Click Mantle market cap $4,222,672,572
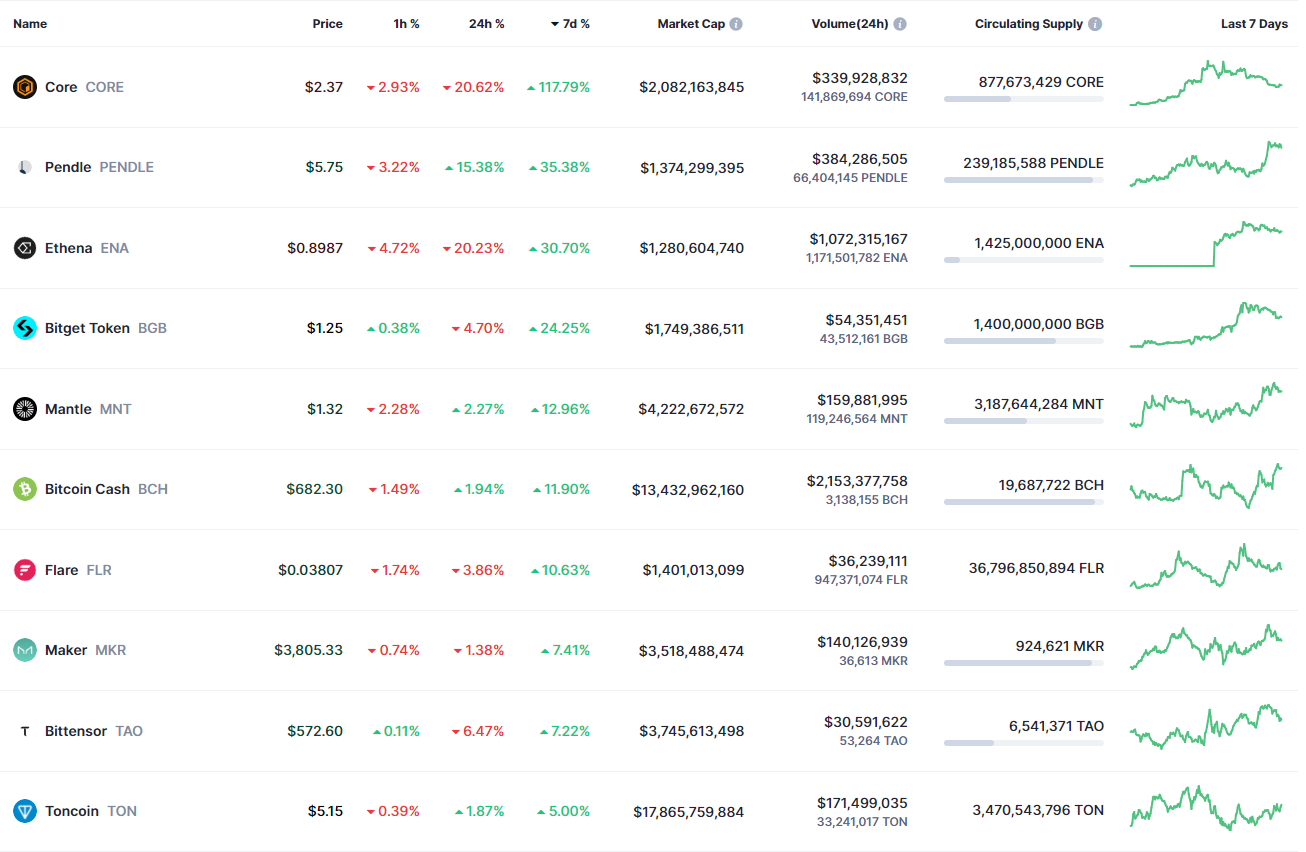Image resolution: width=1306 pixels, height=852 pixels. [x=692, y=409]
